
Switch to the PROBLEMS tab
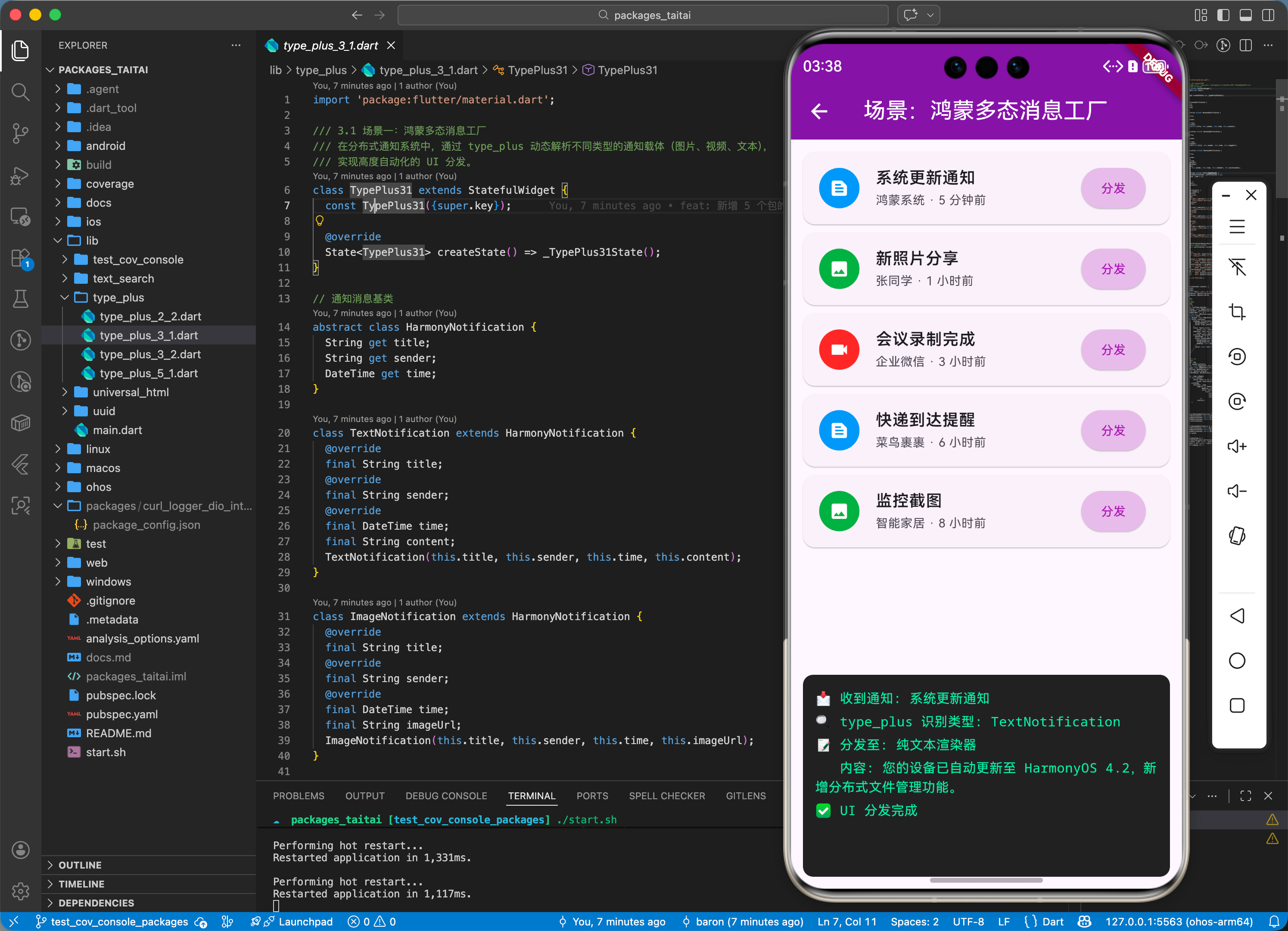click(298, 796)
